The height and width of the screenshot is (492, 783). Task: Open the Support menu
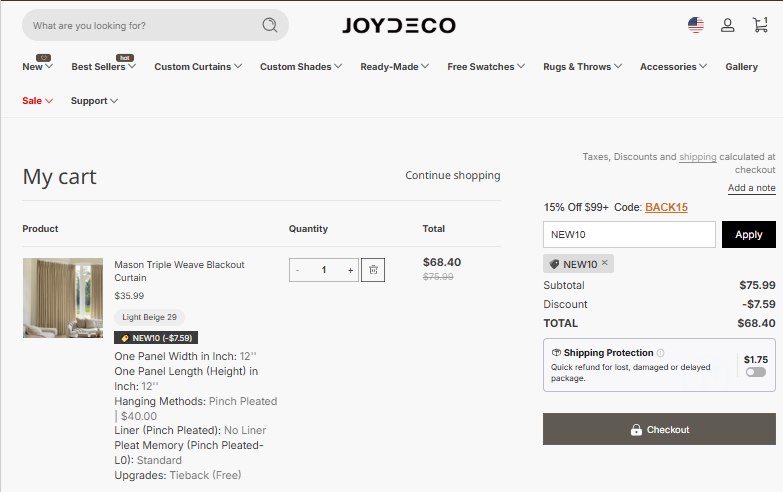pos(94,100)
